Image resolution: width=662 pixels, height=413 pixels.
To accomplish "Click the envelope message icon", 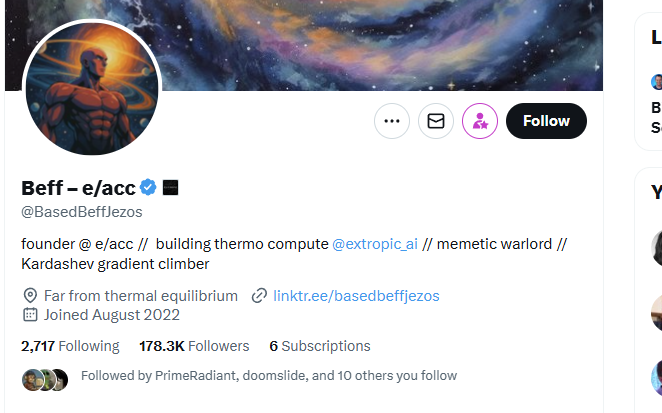I will coord(436,121).
